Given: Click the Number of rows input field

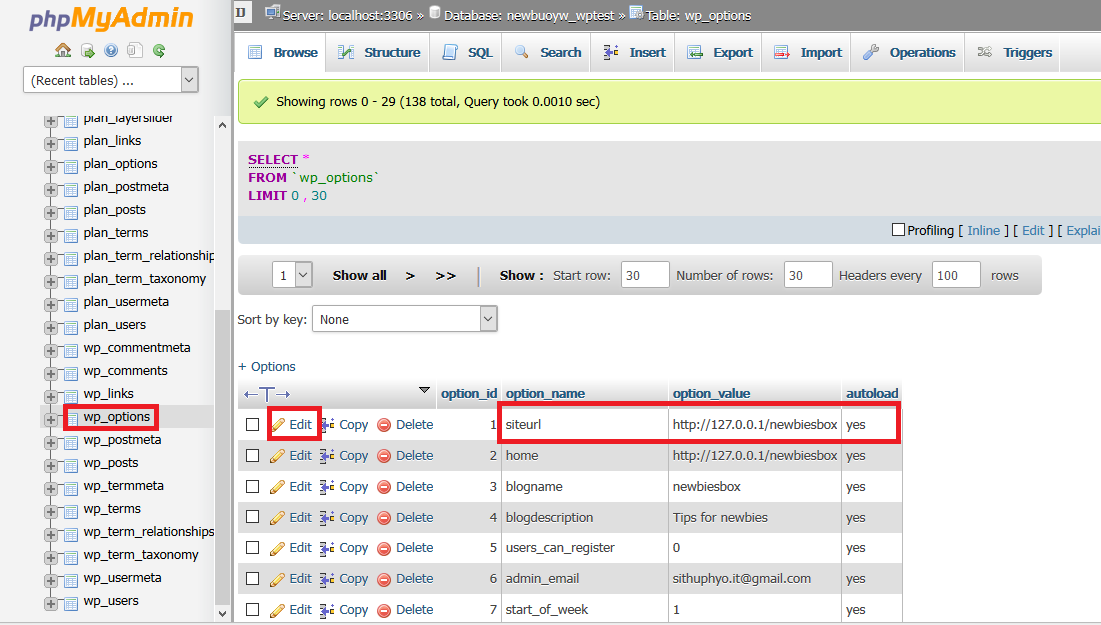Looking at the screenshot, I should coord(808,275).
